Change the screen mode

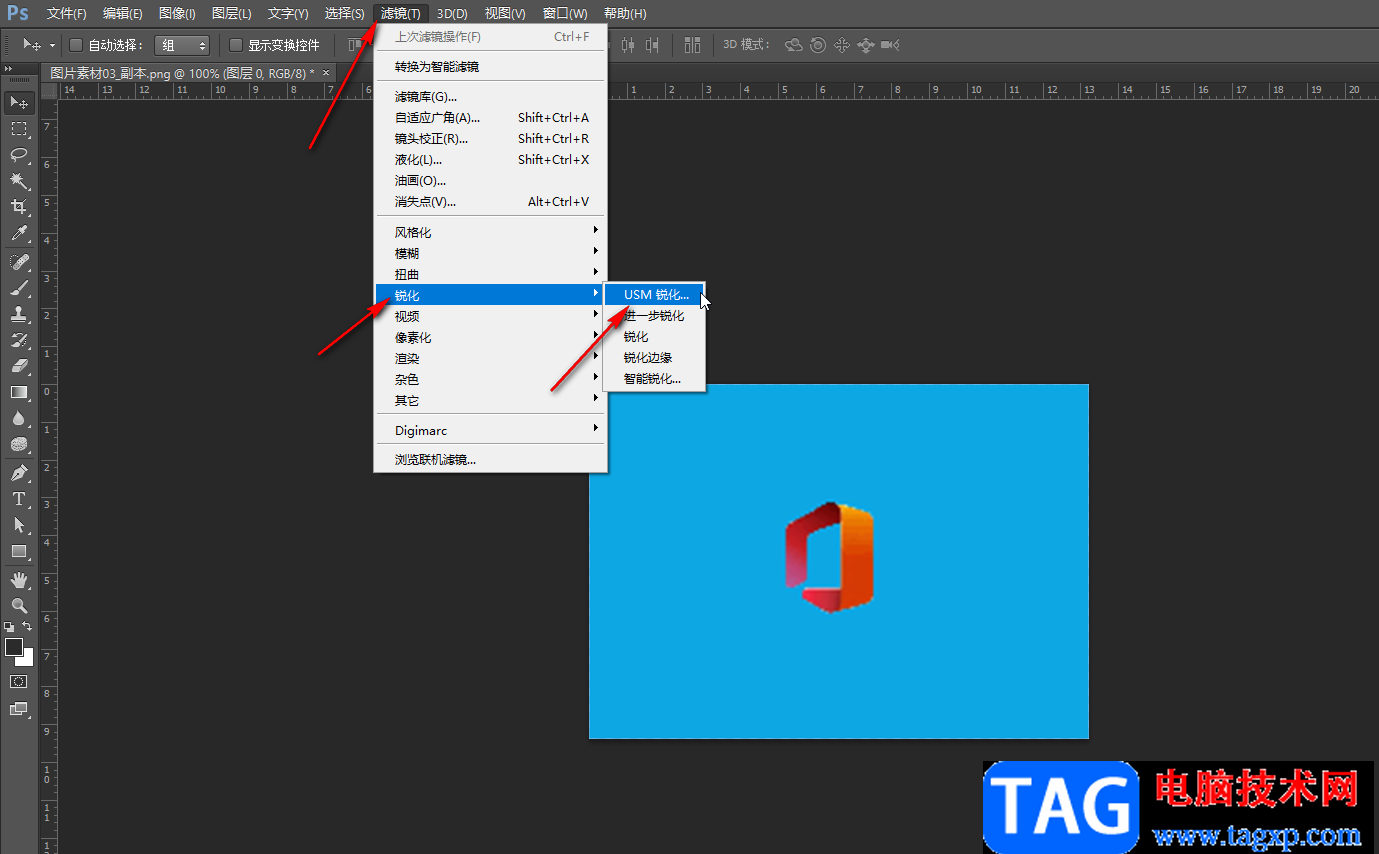point(19,709)
